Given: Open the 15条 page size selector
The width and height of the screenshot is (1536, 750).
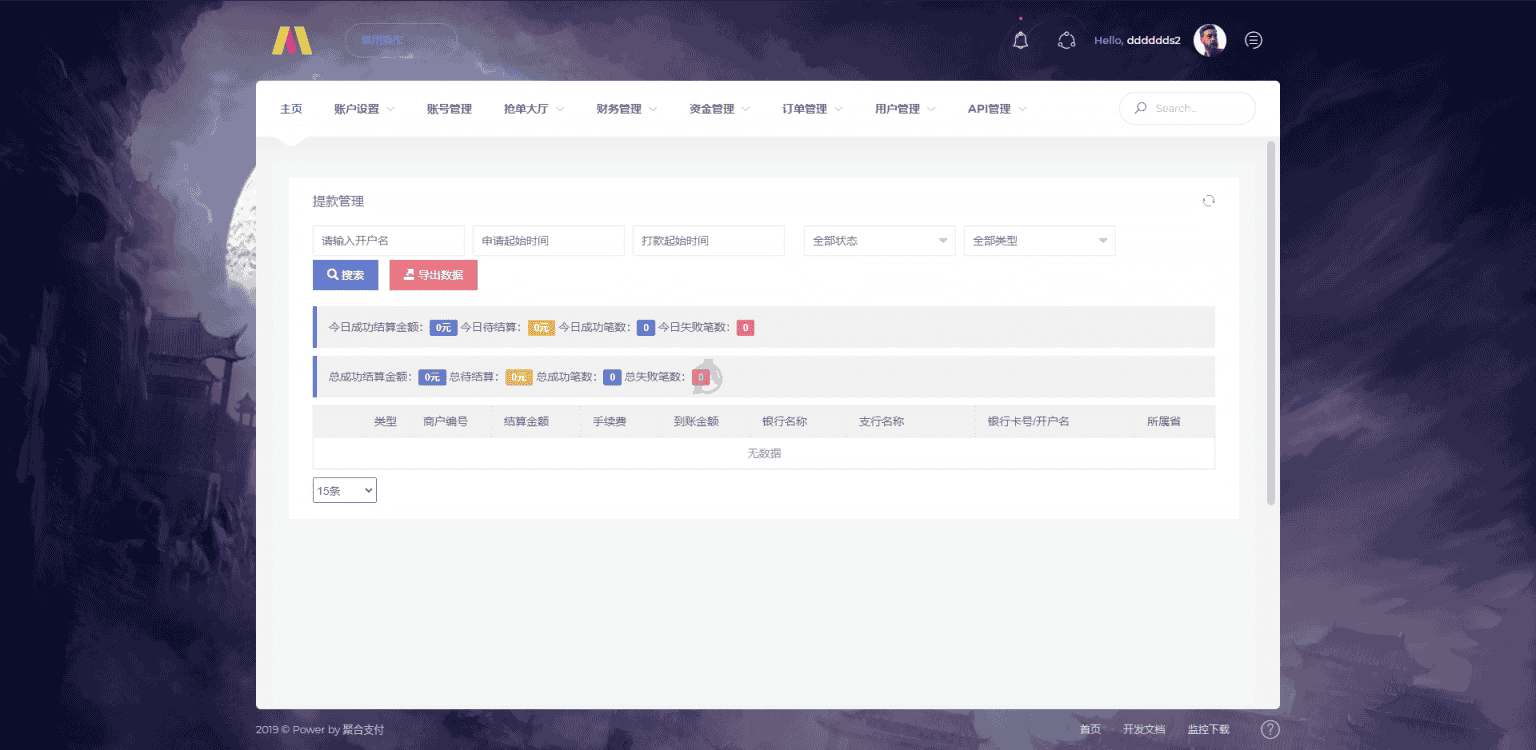Looking at the screenshot, I should (344, 489).
